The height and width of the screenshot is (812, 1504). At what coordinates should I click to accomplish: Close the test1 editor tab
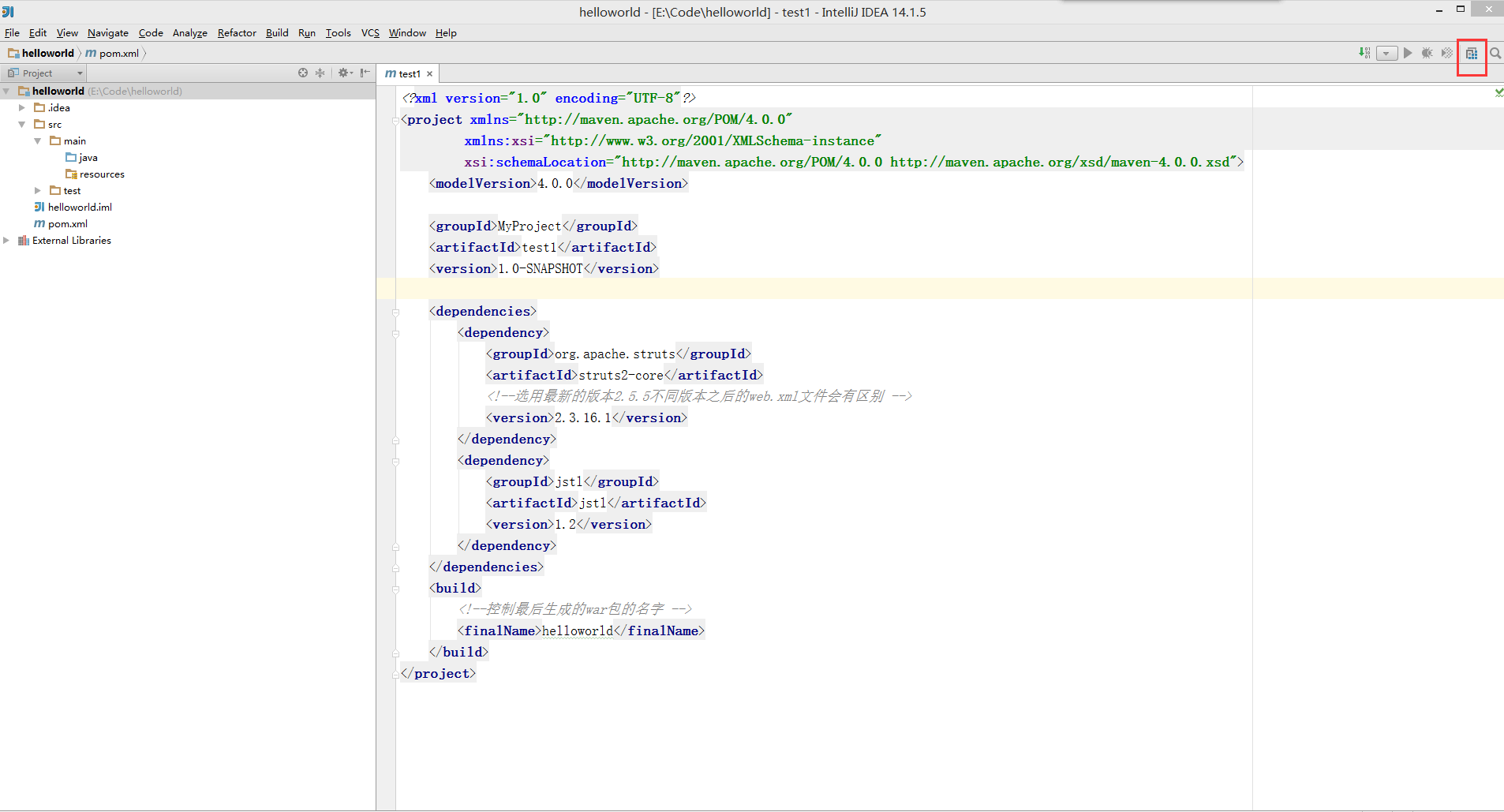(x=430, y=74)
